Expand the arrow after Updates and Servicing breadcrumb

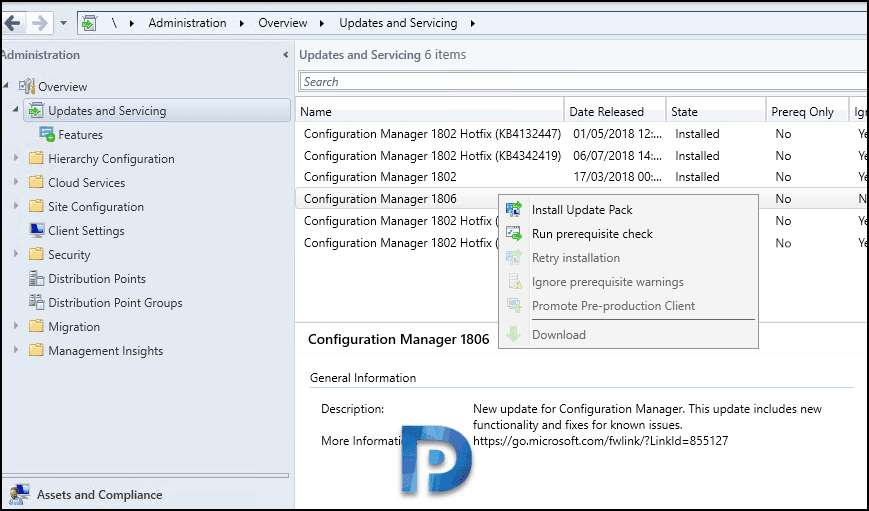click(x=472, y=23)
